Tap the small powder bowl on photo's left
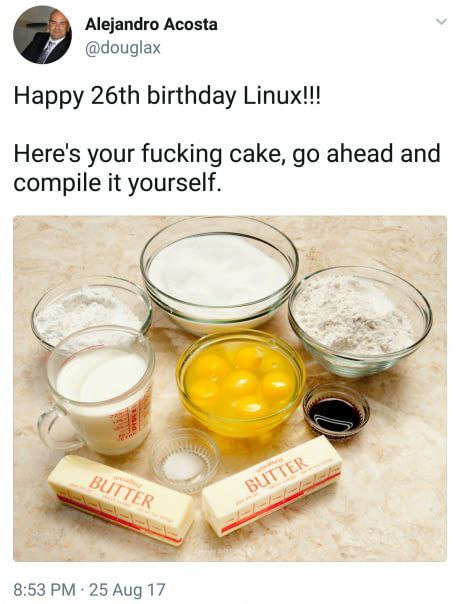This screenshot has height=604, width=460. 91,308
